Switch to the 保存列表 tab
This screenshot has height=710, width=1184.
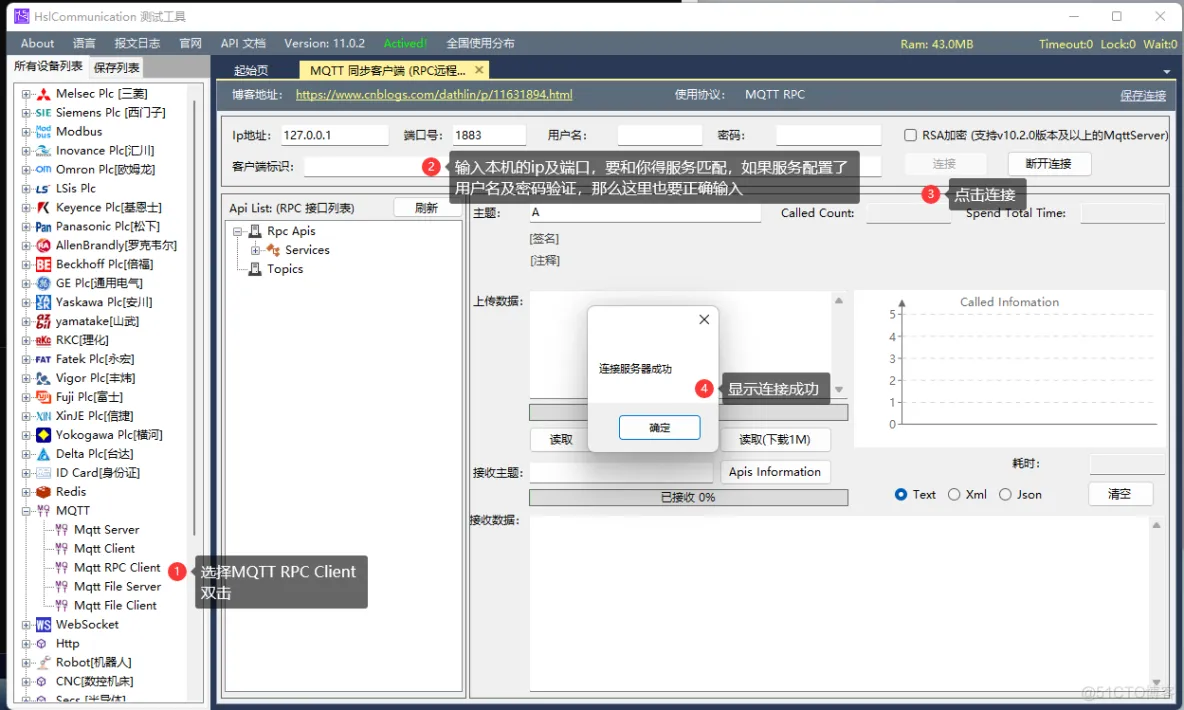(116, 67)
